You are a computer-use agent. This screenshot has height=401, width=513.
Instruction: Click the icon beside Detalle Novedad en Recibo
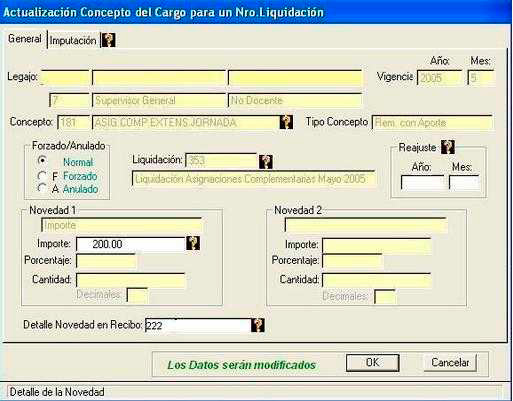click(x=258, y=325)
